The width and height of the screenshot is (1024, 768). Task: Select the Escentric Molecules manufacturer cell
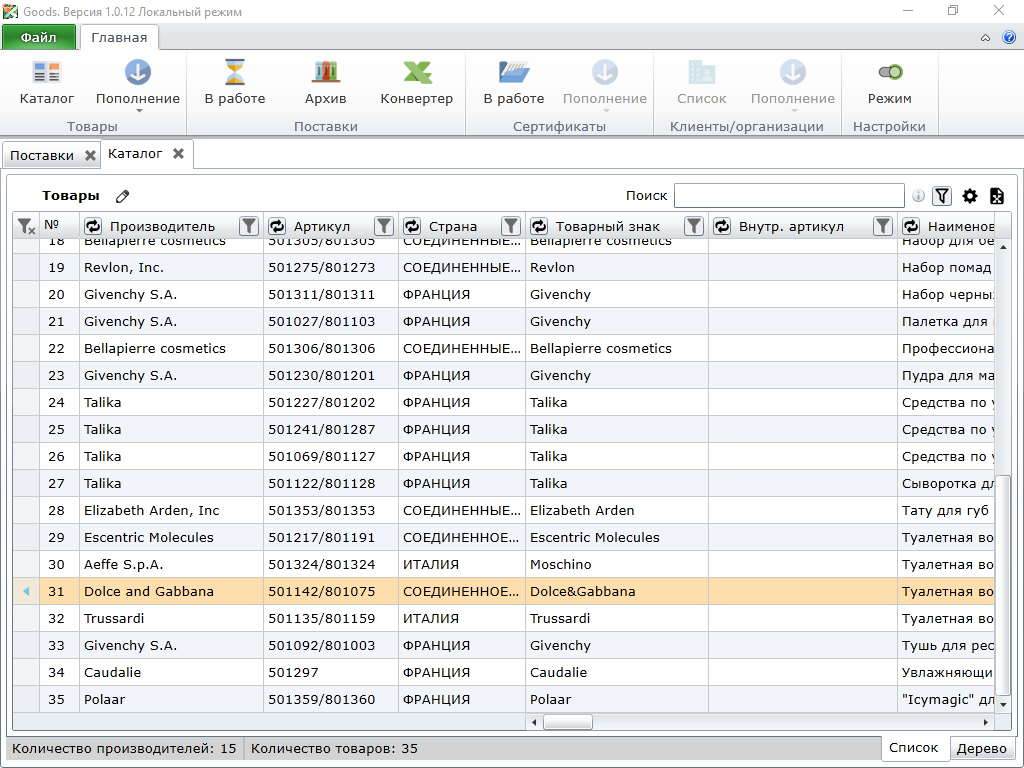coord(172,537)
